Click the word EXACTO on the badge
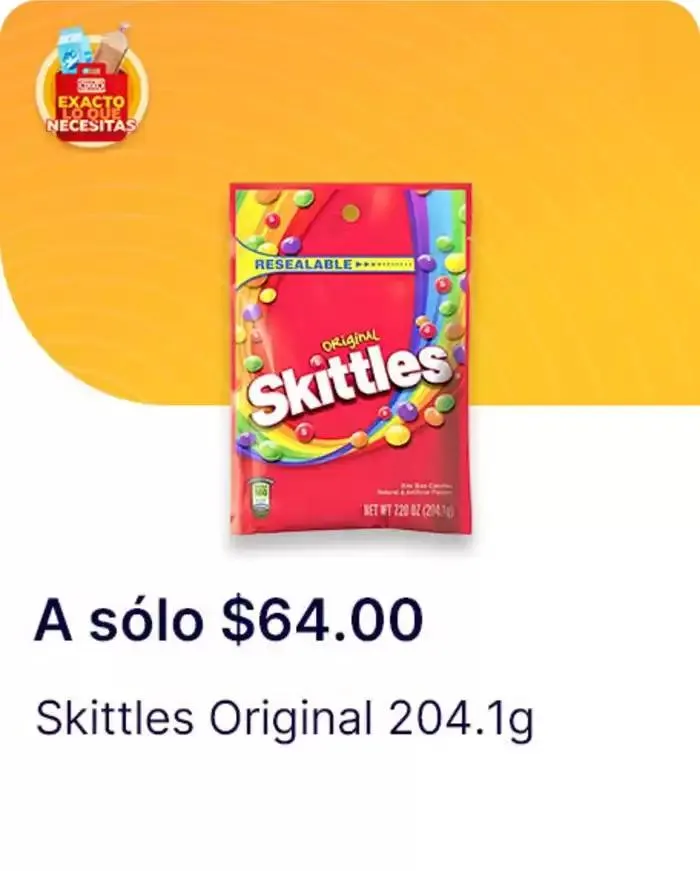The width and height of the screenshot is (700, 871). (91, 102)
